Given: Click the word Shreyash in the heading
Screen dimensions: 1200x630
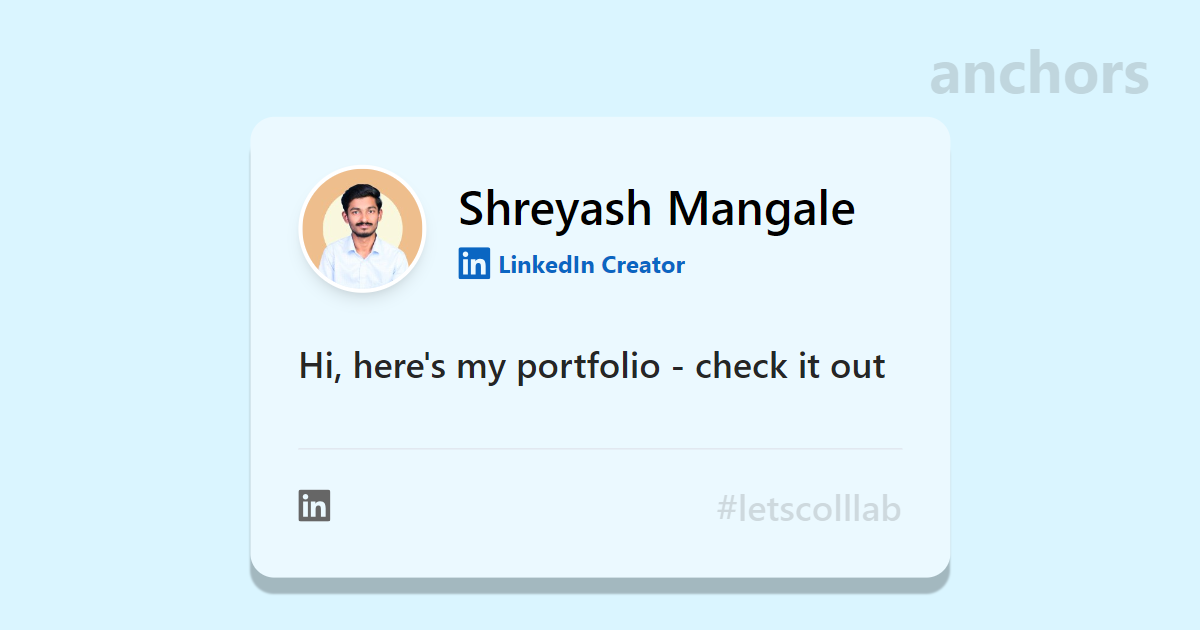Looking at the screenshot, I should coord(555,209).
